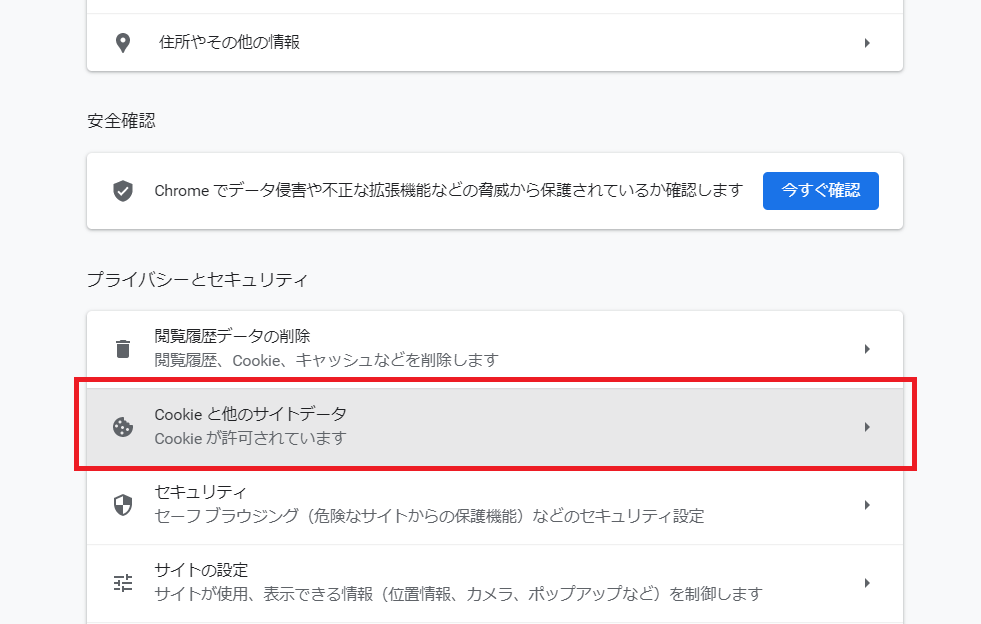Open 閲覧履歴データの削除 setting
The image size is (981, 624).
pos(495,349)
